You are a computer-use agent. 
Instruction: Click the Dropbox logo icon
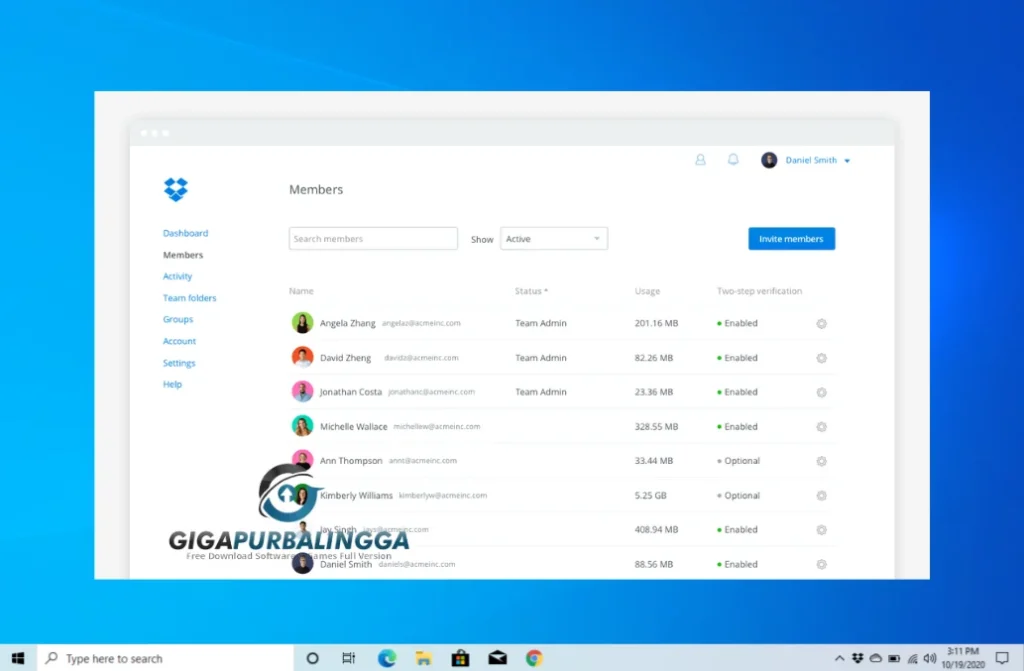[175, 188]
